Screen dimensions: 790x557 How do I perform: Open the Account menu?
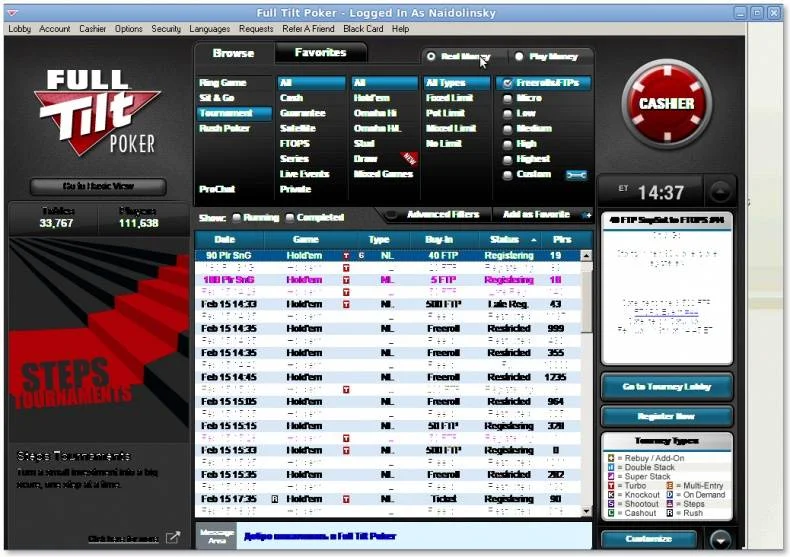coord(54,29)
